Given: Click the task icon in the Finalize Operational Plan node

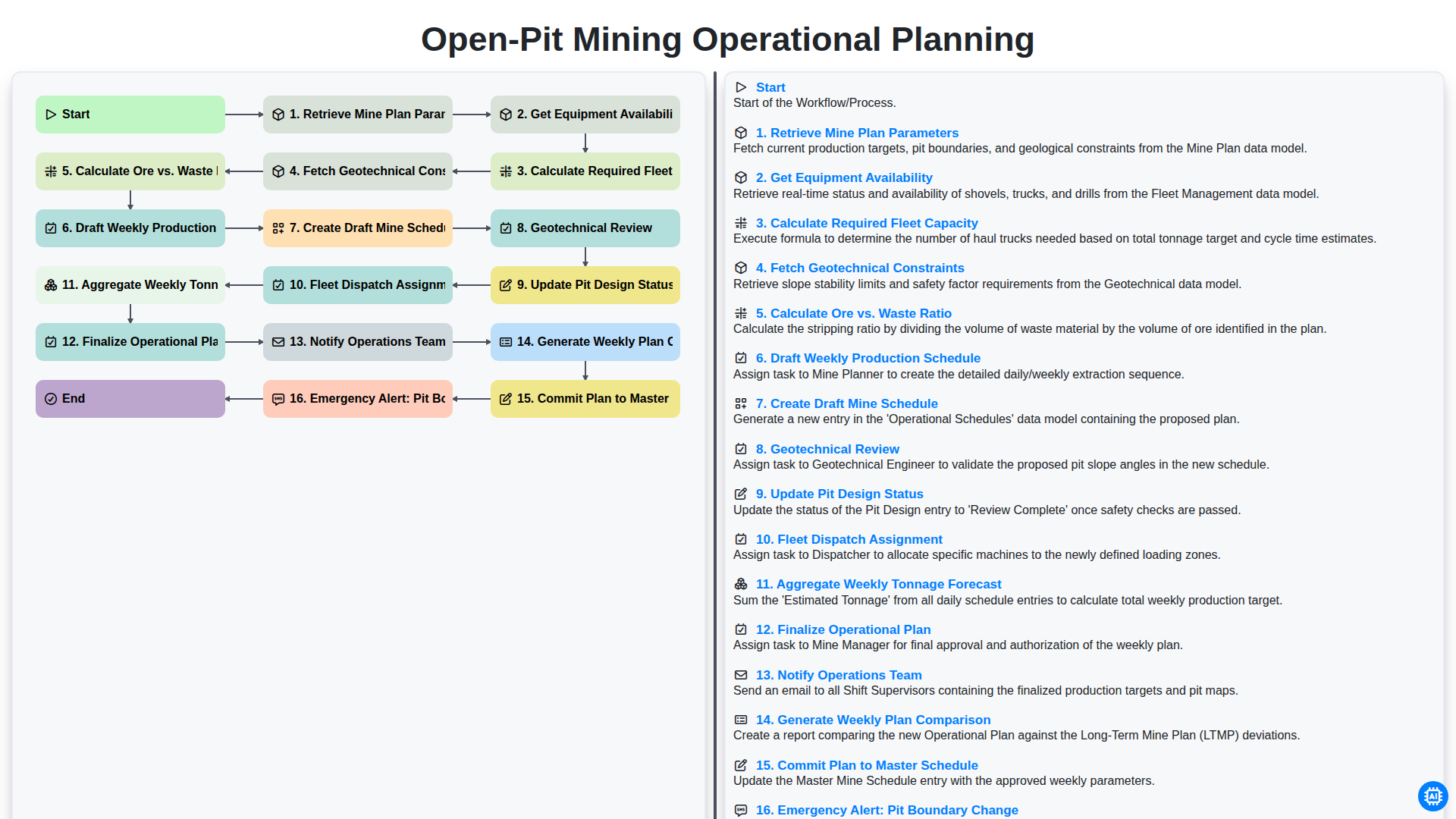Looking at the screenshot, I should (x=51, y=342).
